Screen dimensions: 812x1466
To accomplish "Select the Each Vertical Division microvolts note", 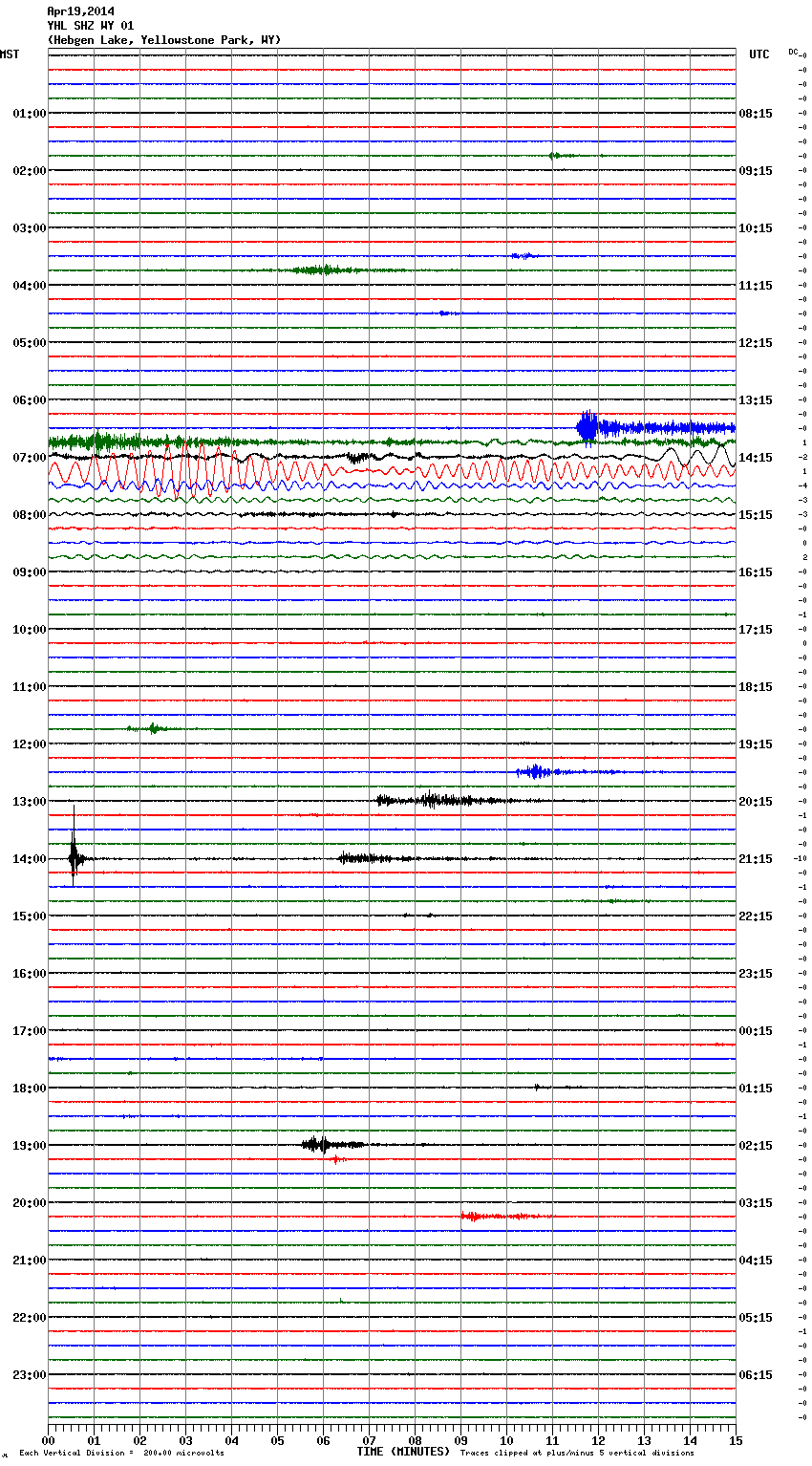I will pyautogui.click(x=121, y=1453).
